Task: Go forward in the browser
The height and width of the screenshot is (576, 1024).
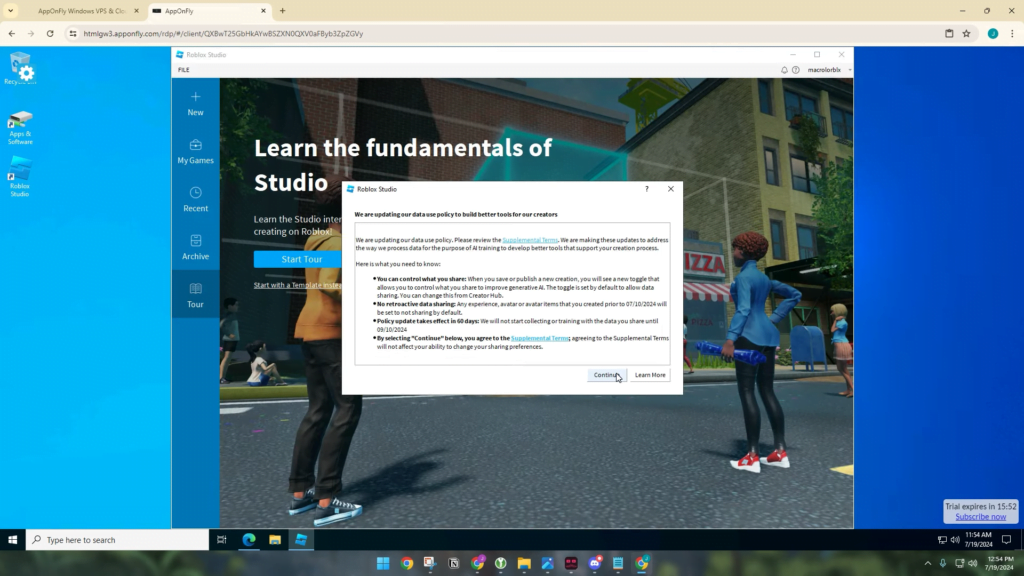Action: [x=31, y=33]
